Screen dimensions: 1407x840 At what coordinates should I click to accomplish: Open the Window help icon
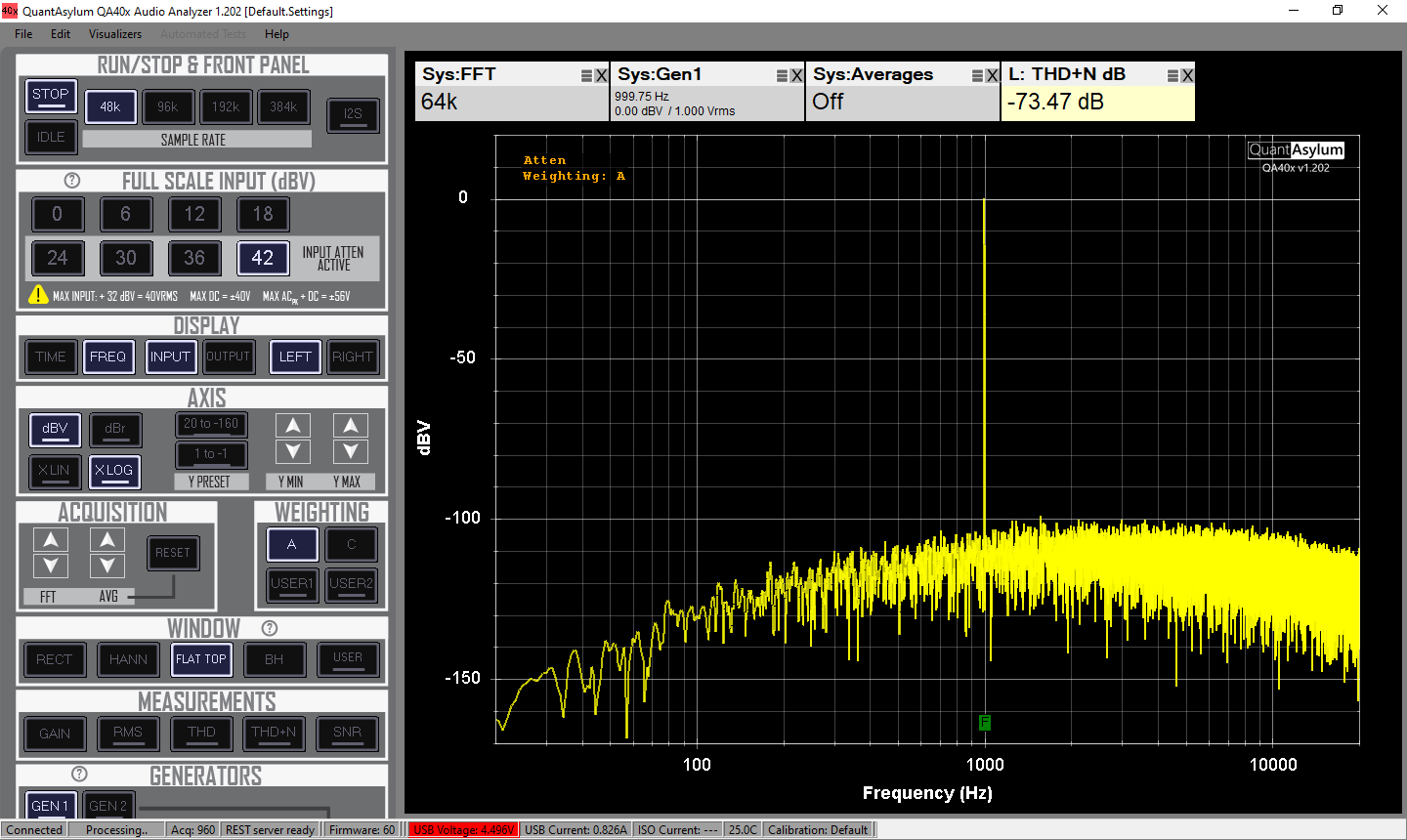click(270, 628)
